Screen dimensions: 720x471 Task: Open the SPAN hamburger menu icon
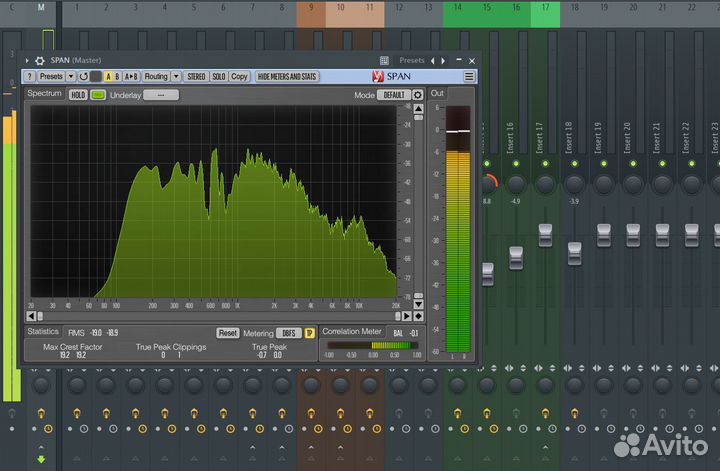click(469, 76)
